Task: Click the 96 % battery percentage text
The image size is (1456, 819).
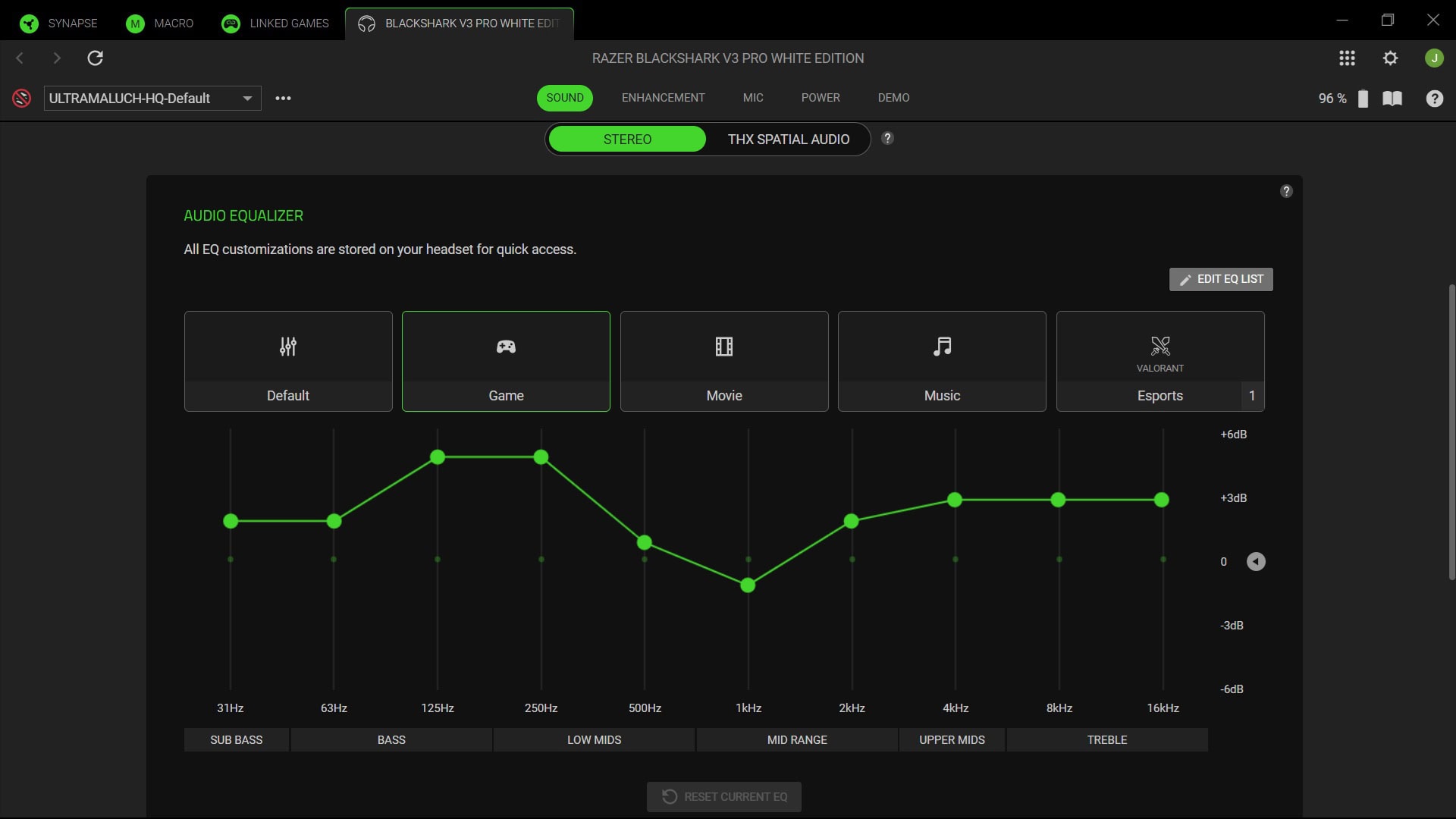Action: (x=1332, y=99)
